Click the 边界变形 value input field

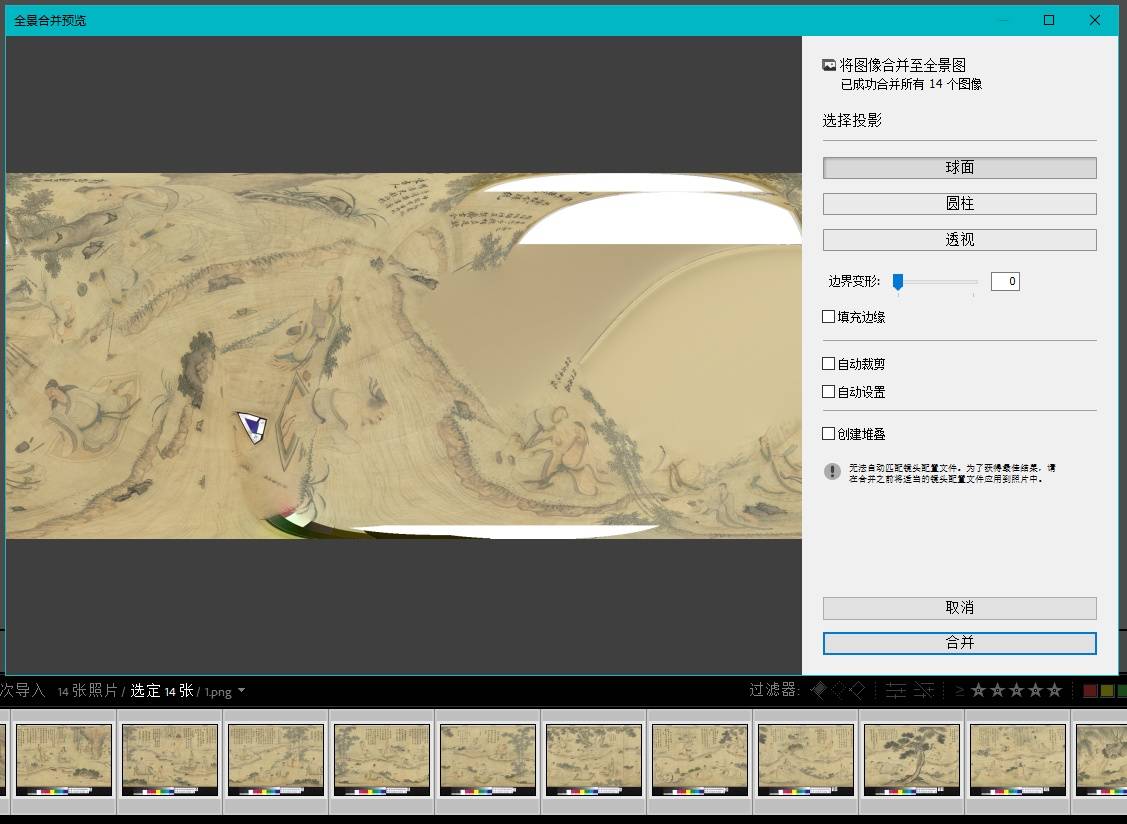(x=1004, y=282)
